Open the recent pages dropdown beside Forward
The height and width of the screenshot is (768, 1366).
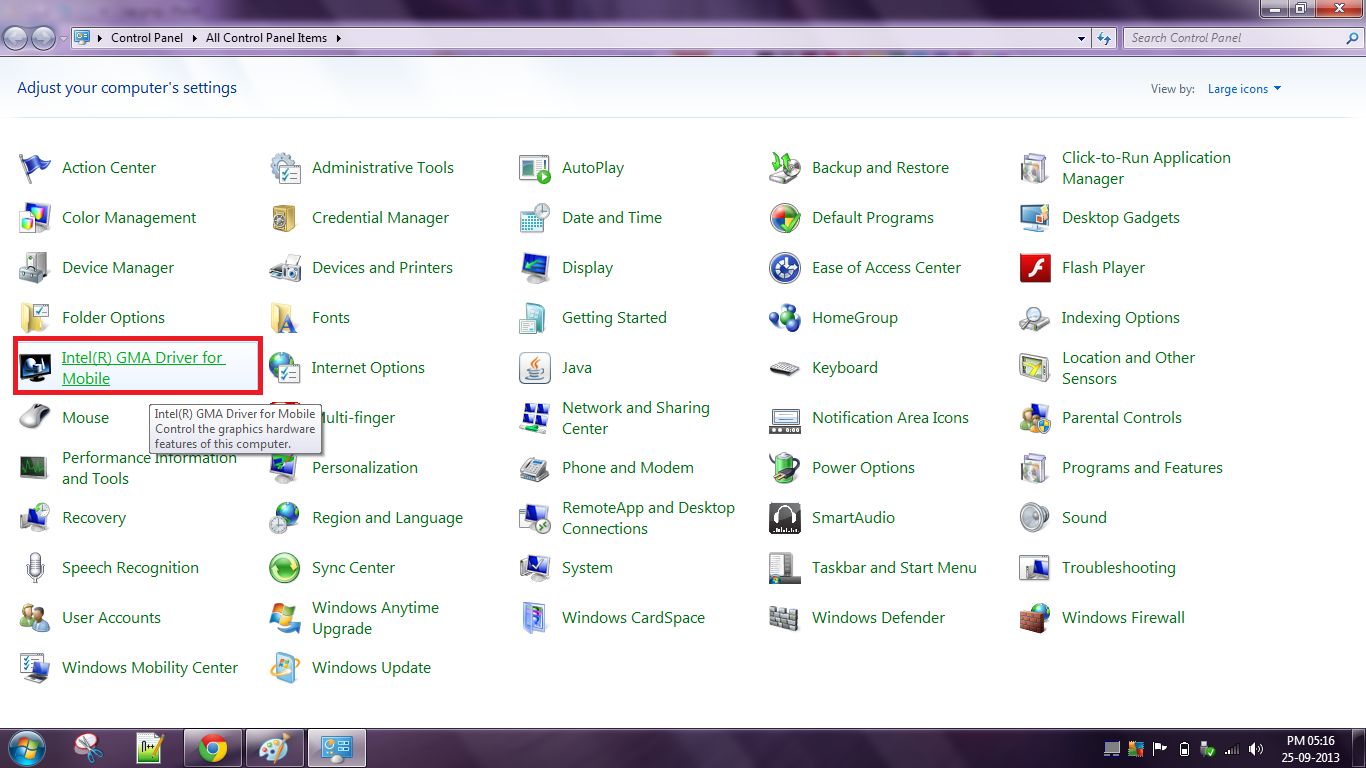(x=63, y=38)
